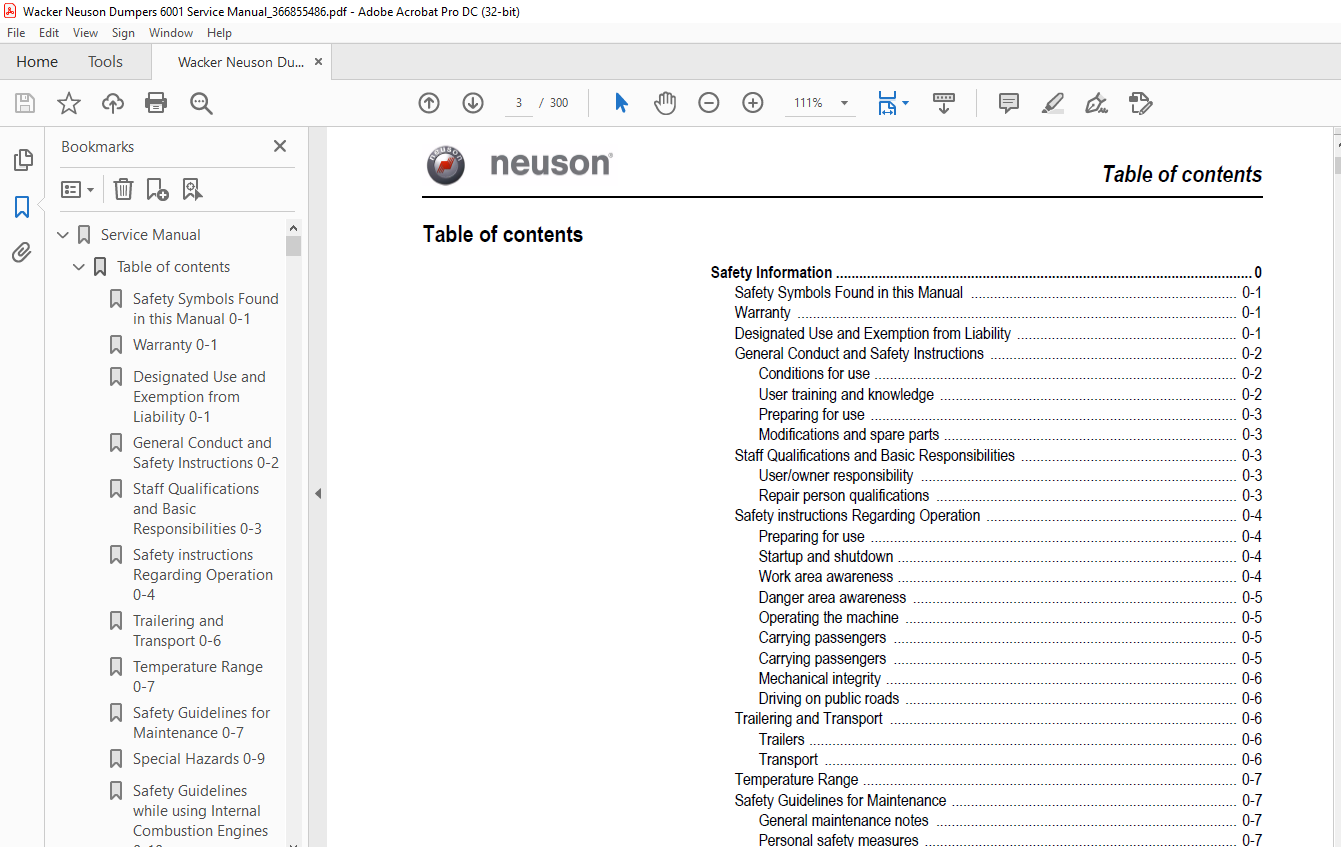Image resolution: width=1341 pixels, height=847 pixels.
Task: Open the Window menu
Action: click(x=171, y=33)
